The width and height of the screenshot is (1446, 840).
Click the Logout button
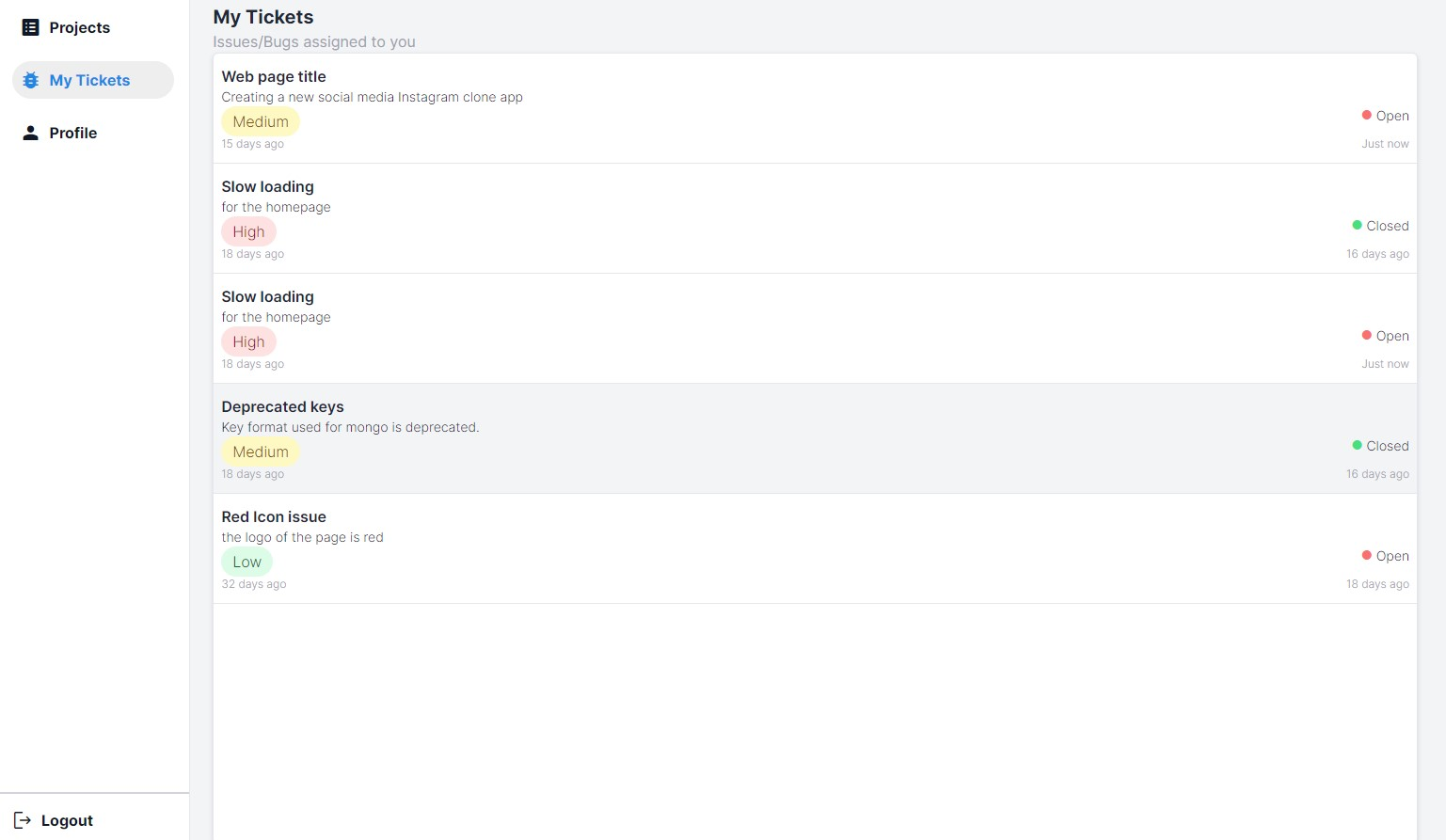pos(54,820)
